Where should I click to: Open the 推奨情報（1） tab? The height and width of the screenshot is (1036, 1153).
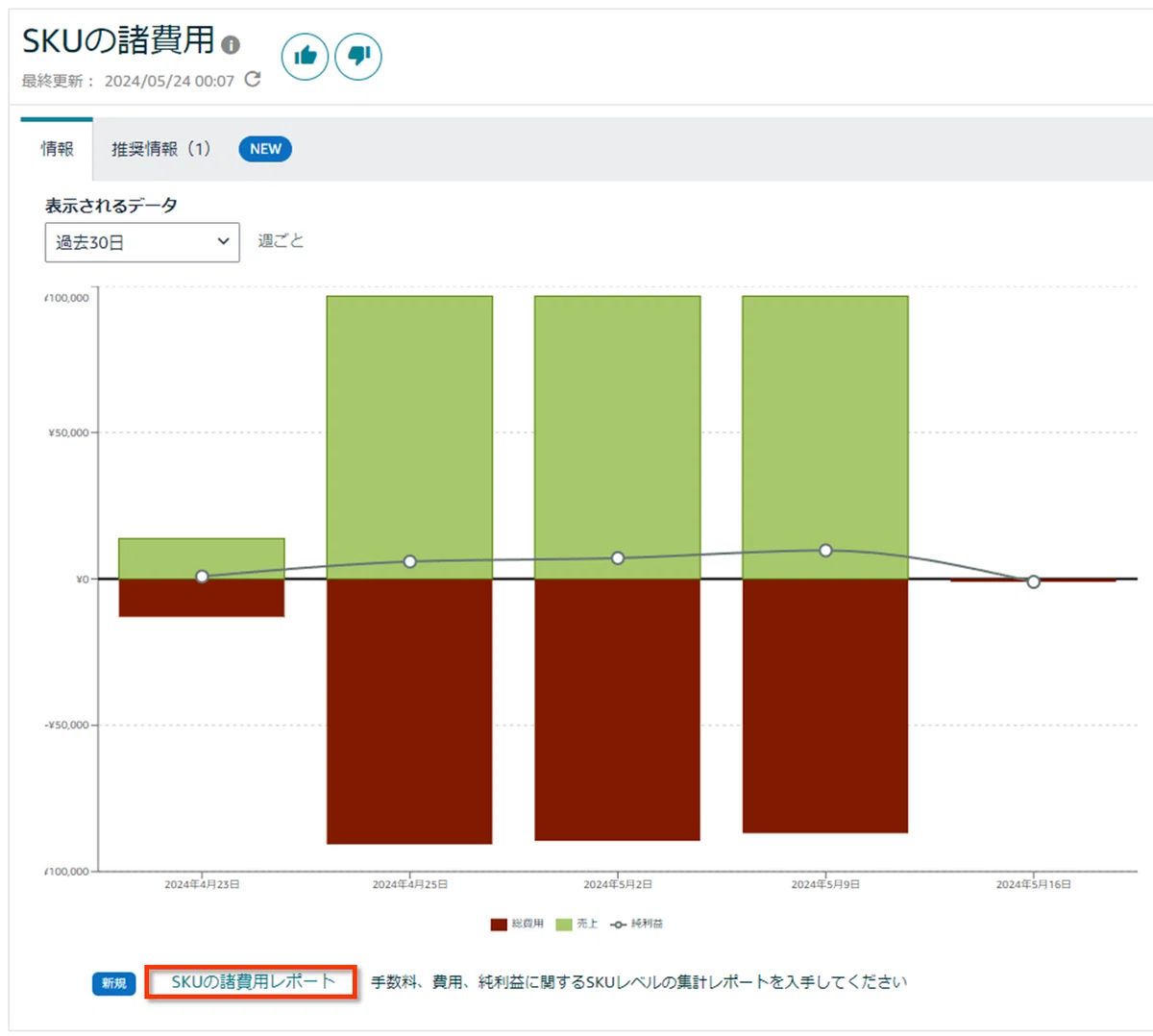[x=160, y=149]
